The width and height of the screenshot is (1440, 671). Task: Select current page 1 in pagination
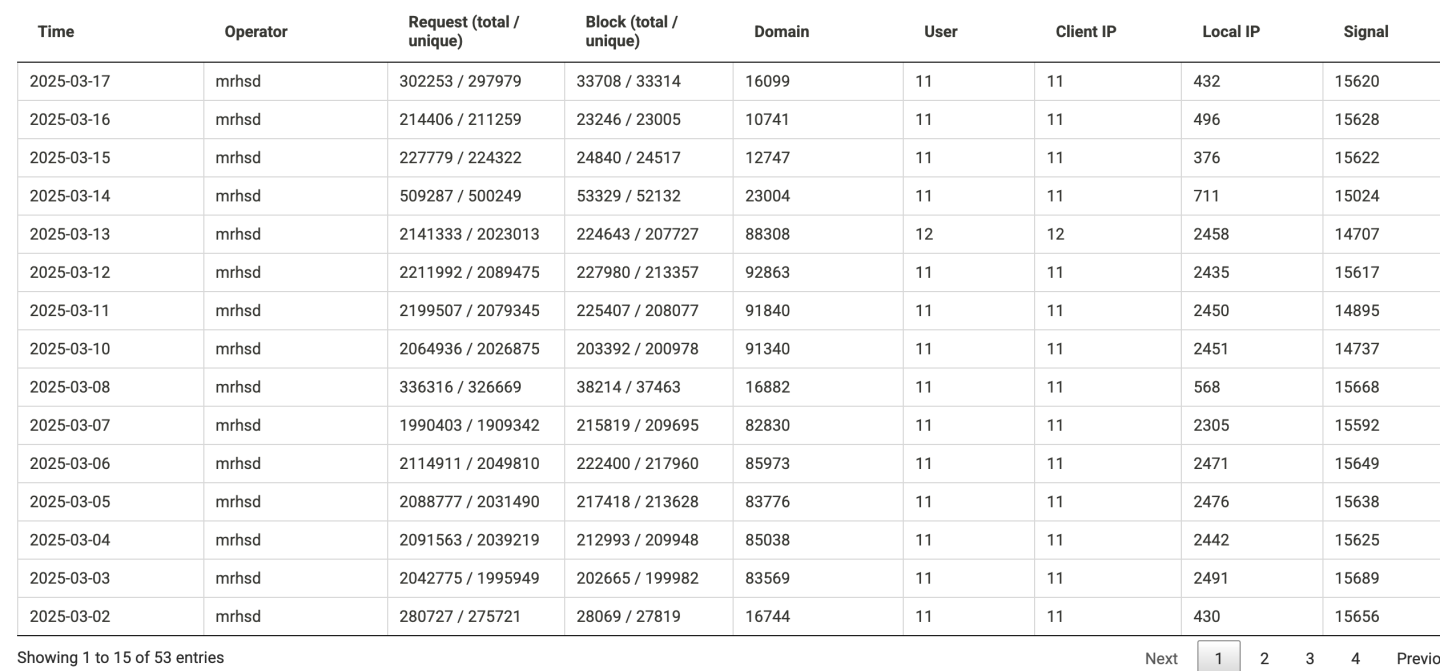[1219, 658]
